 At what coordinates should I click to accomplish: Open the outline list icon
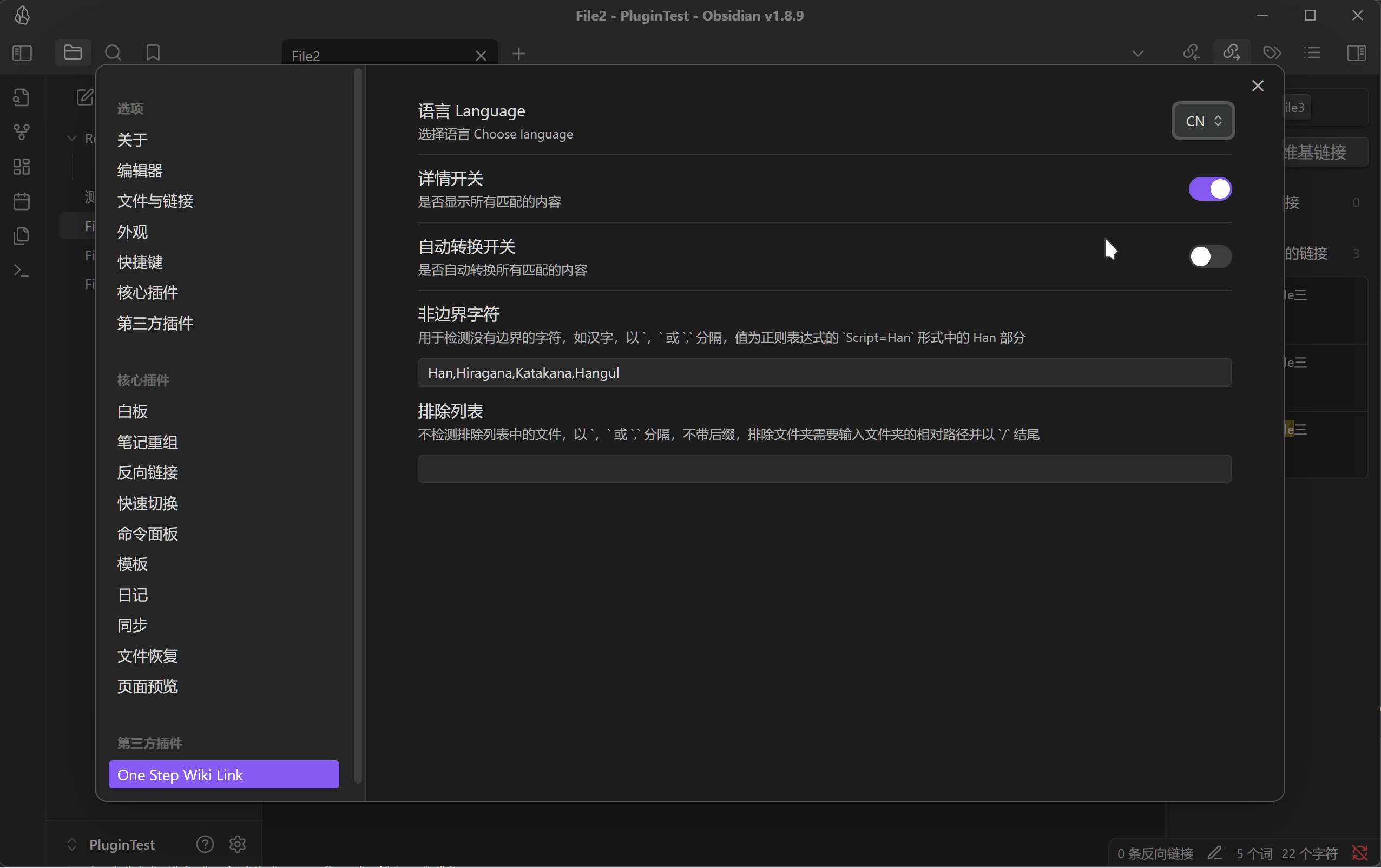click(x=1312, y=53)
